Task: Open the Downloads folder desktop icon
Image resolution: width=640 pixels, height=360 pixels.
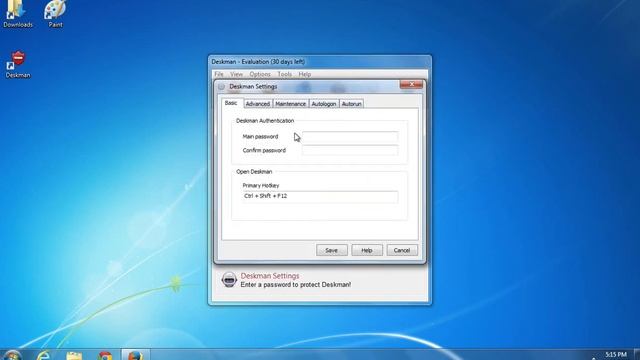Action: pos(18,14)
